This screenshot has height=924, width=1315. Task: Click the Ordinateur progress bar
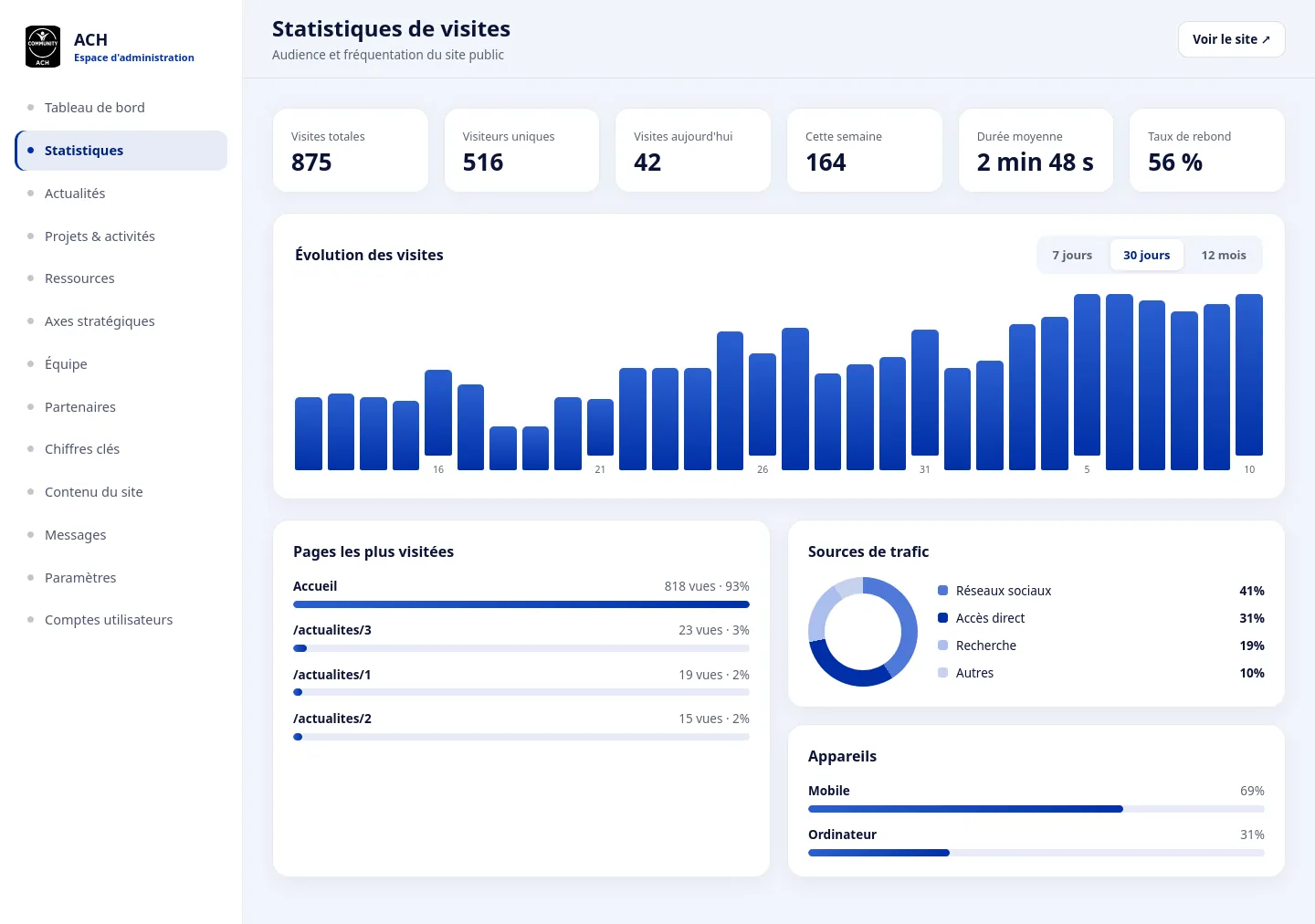[x=1036, y=853]
